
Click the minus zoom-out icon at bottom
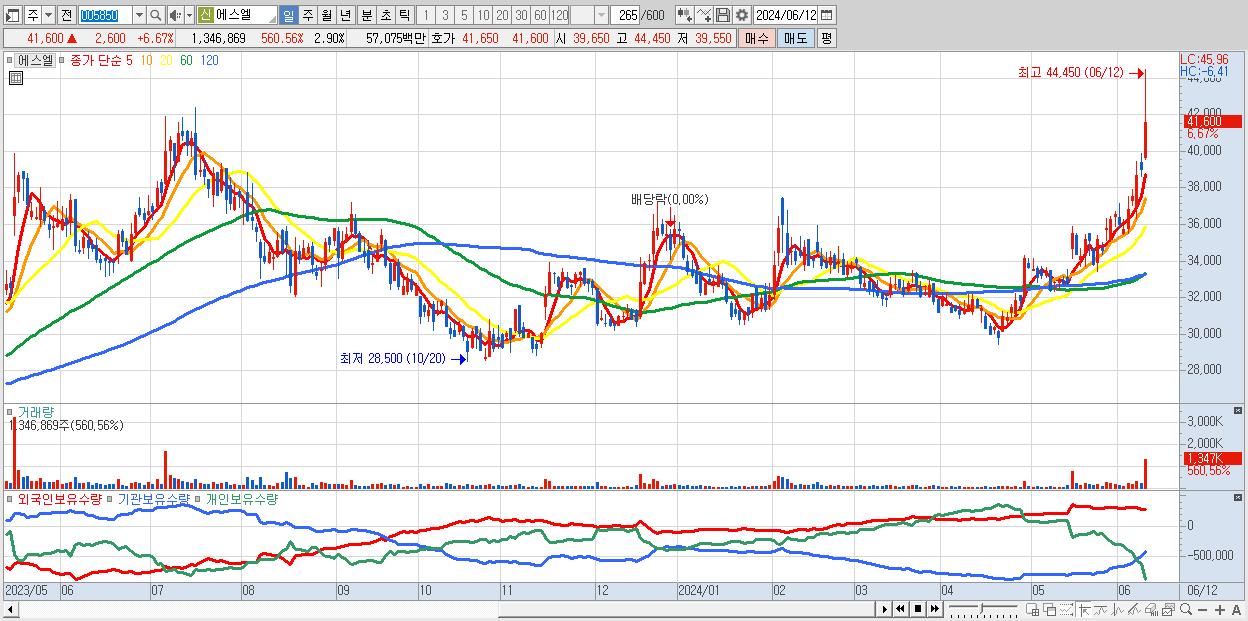1202,609
